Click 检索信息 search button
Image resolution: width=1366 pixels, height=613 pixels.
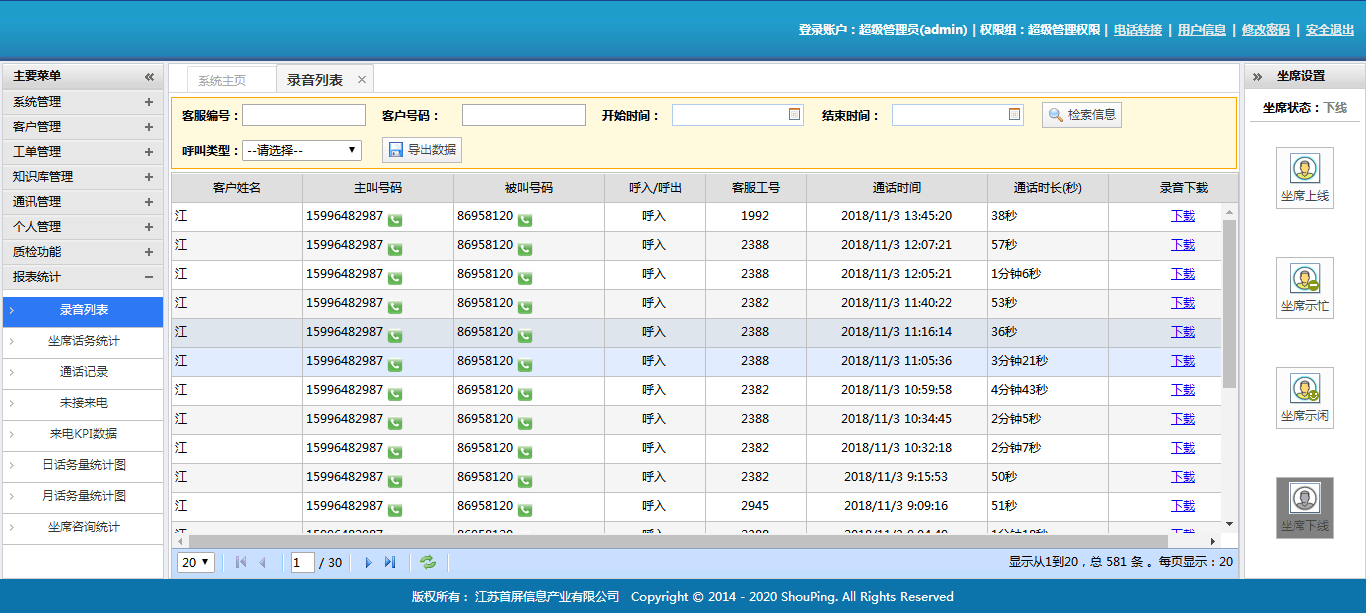1082,115
